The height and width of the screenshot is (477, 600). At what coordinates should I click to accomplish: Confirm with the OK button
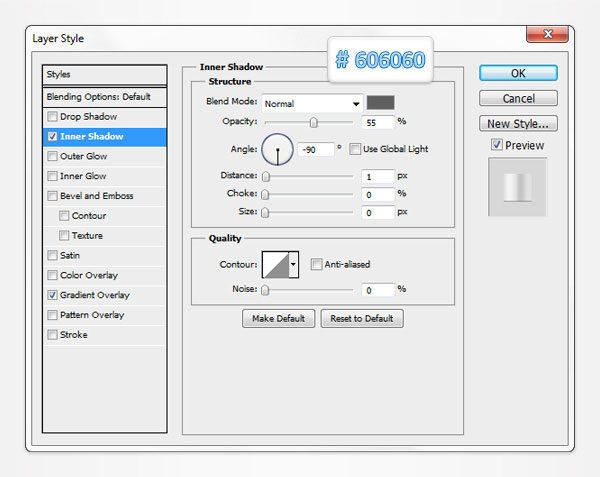click(x=518, y=73)
